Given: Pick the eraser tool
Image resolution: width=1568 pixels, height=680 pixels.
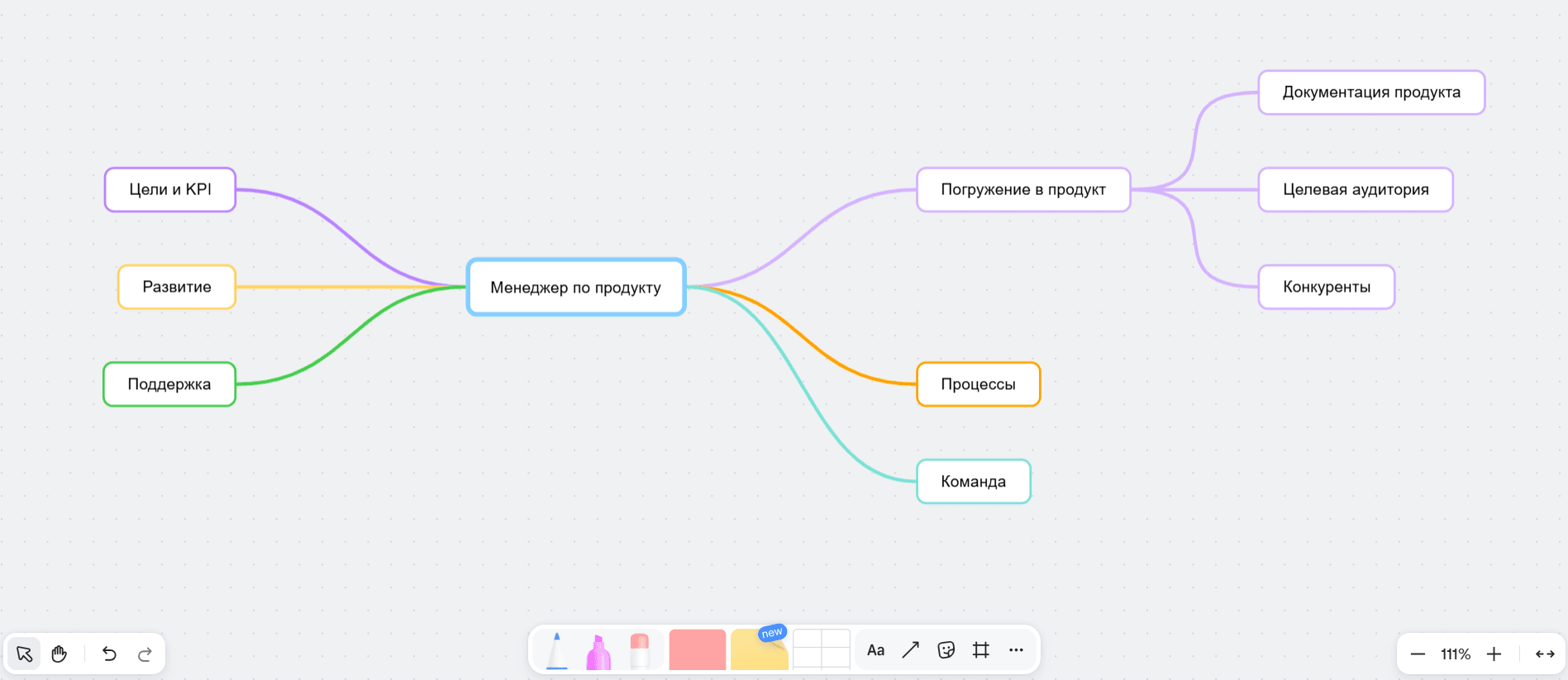Looking at the screenshot, I should pyautogui.click(x=639, y=651).
